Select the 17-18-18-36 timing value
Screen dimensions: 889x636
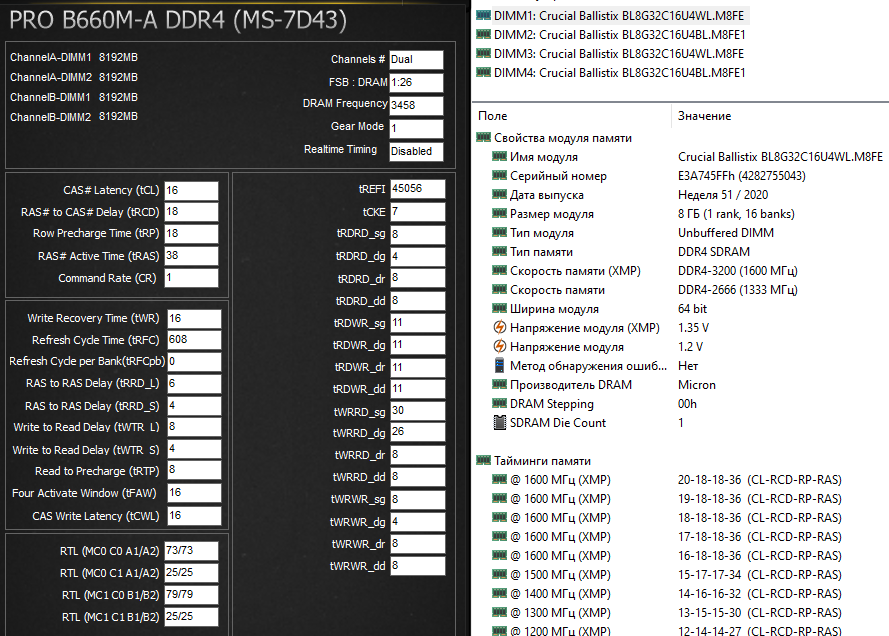pyautogui.click(x=760, y=537)
